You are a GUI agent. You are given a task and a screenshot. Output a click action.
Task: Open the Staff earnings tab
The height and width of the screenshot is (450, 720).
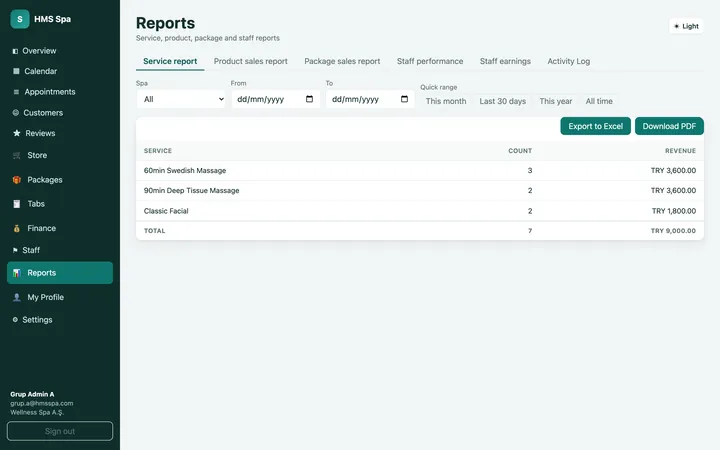click(x=505, y=61)
